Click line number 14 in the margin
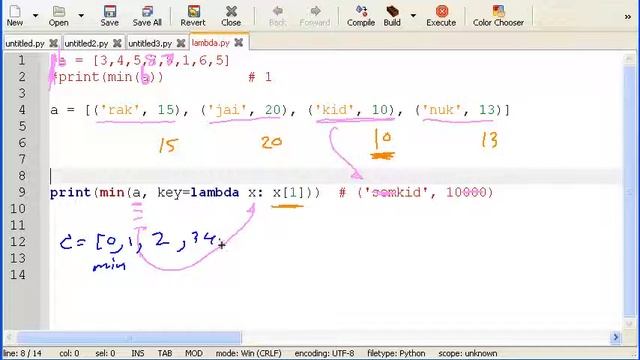640x360 pixels. pyautogui.click(x=18, y=275)
